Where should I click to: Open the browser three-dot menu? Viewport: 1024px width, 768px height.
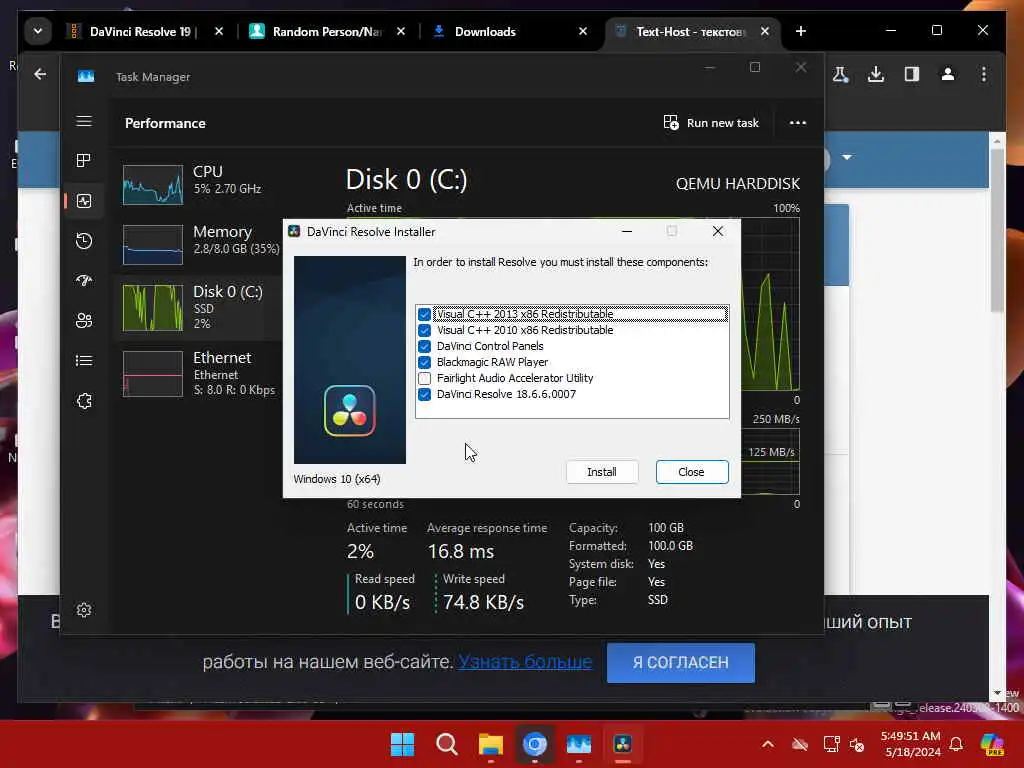point(984,74)
